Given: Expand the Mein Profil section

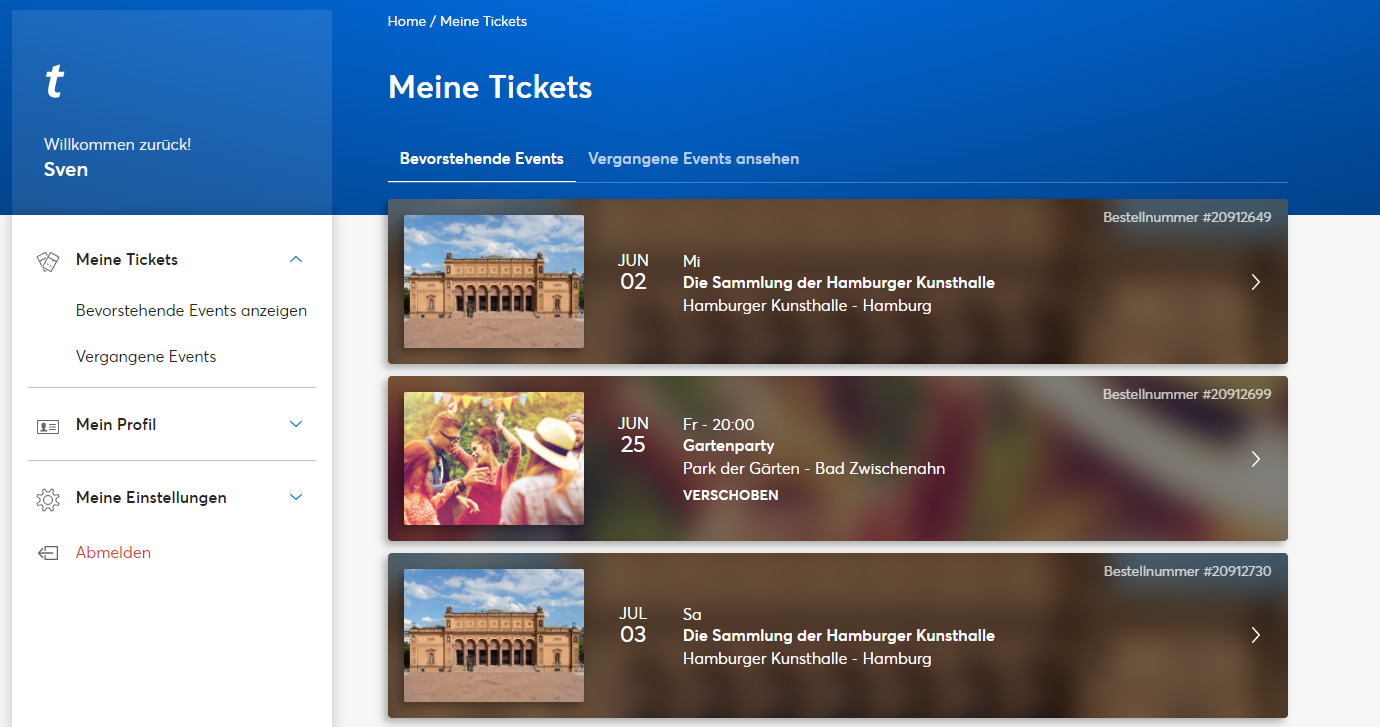Looking at the screenshot, I should (295, 424).
